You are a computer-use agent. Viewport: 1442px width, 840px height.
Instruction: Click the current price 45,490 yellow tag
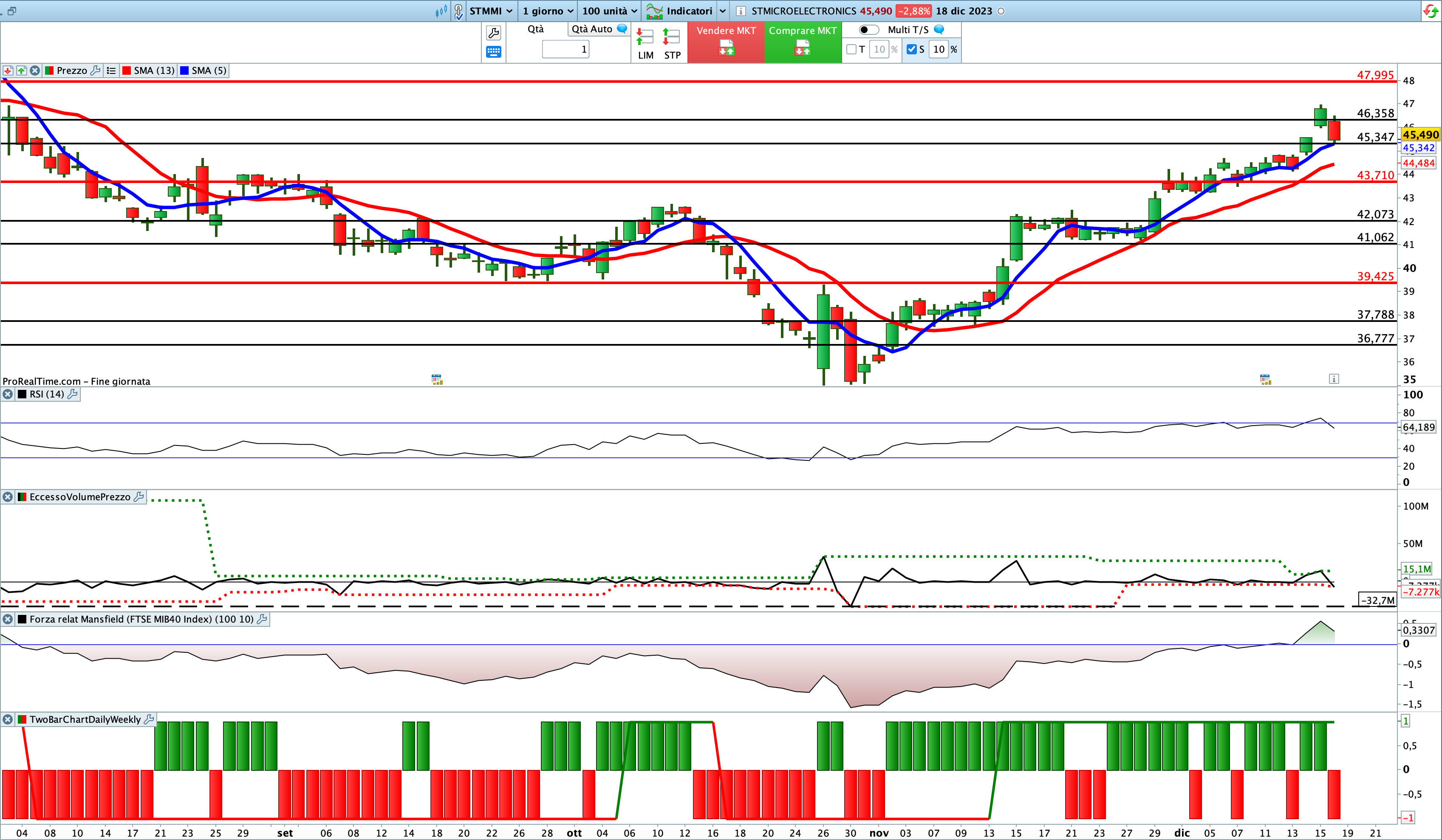pos(1420,134)
